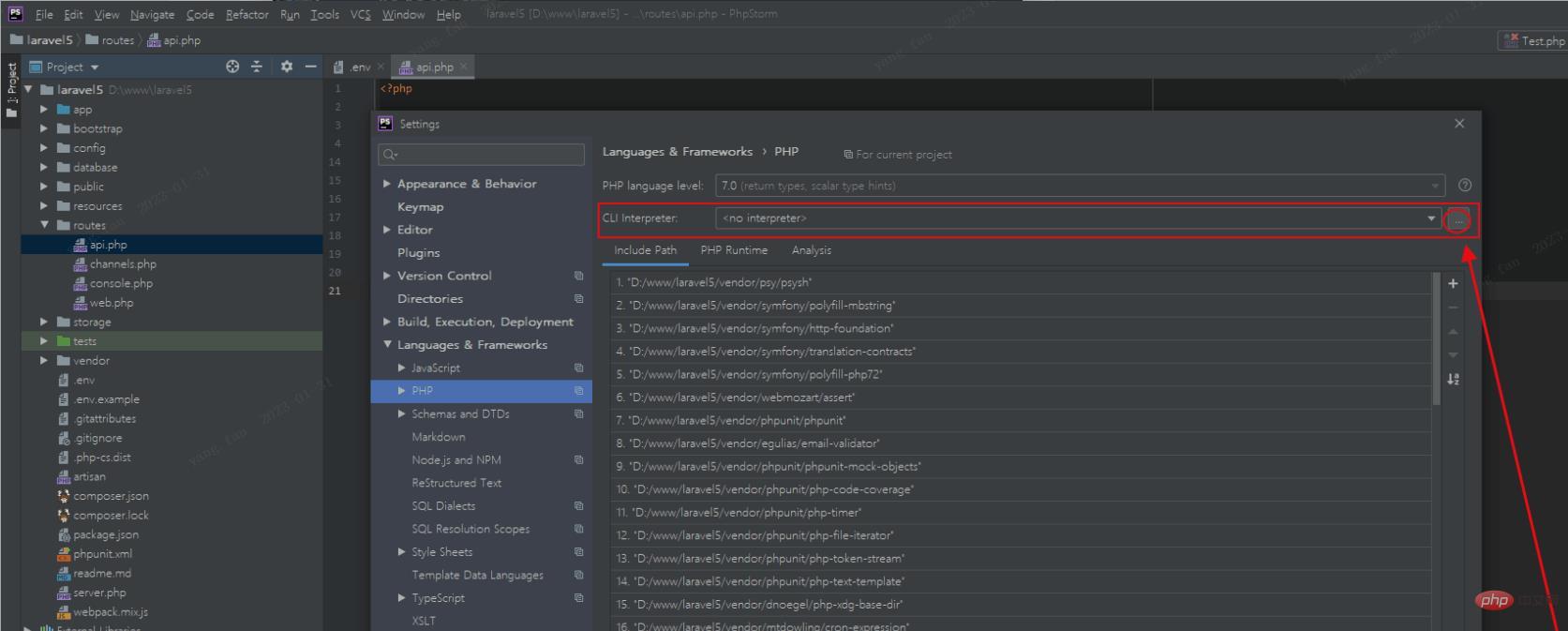Click the collapse all icon in Project panel

tap(257, 67)
